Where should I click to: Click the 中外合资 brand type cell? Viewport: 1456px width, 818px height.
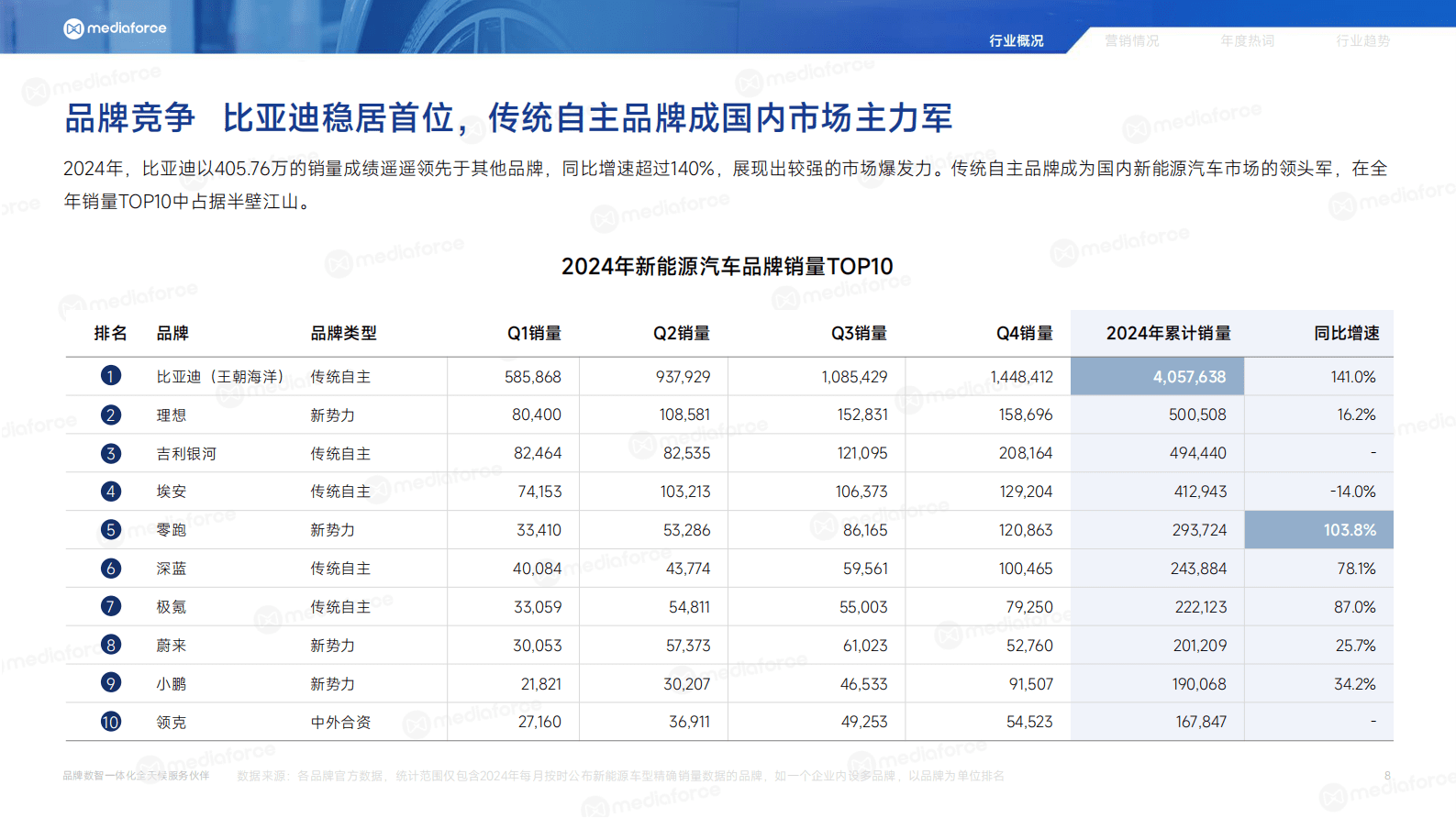340,723
